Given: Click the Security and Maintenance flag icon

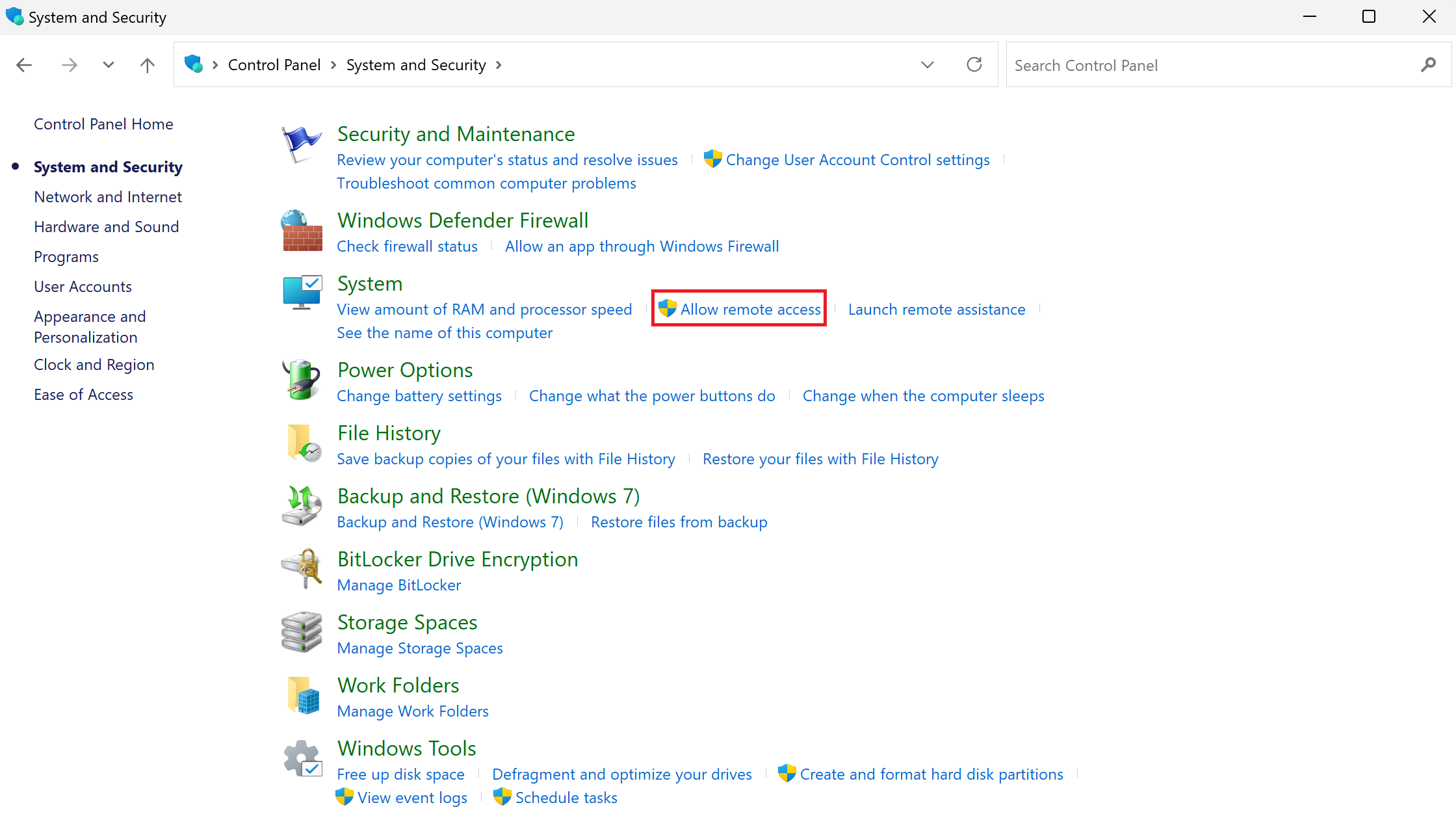Looking at the screenshot, I should [x=301, y=144].
